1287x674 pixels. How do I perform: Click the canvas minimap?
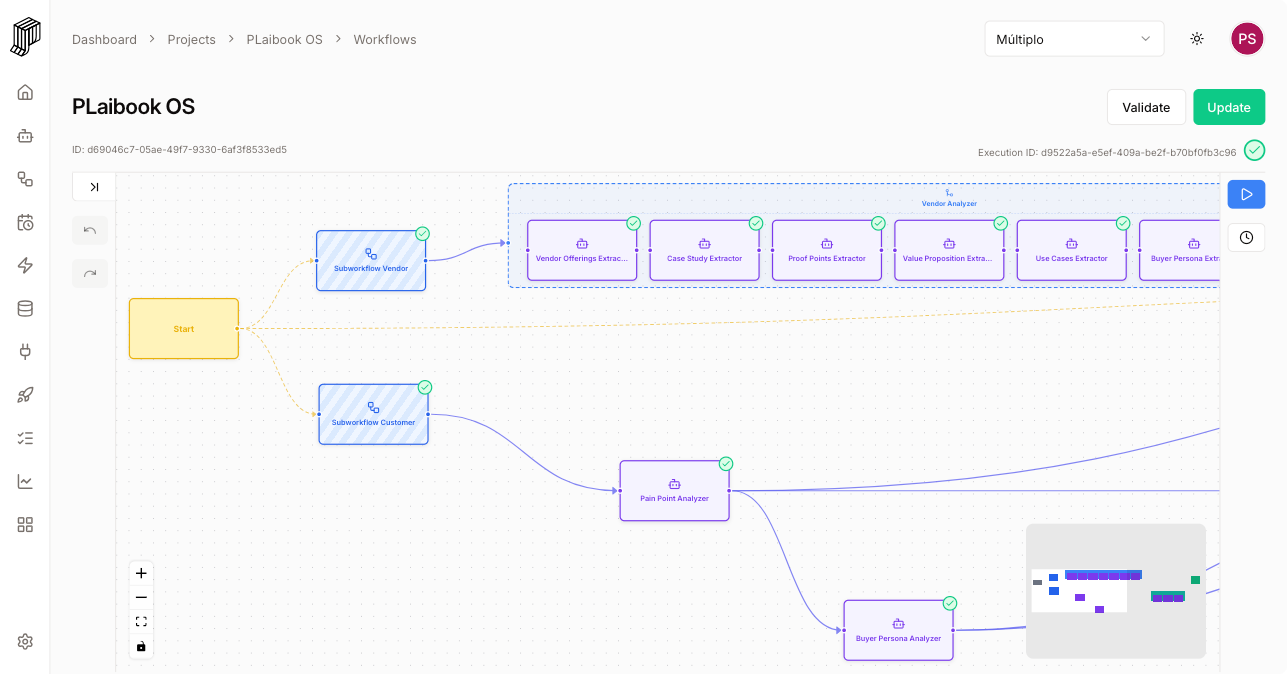tap(1116, 591)
